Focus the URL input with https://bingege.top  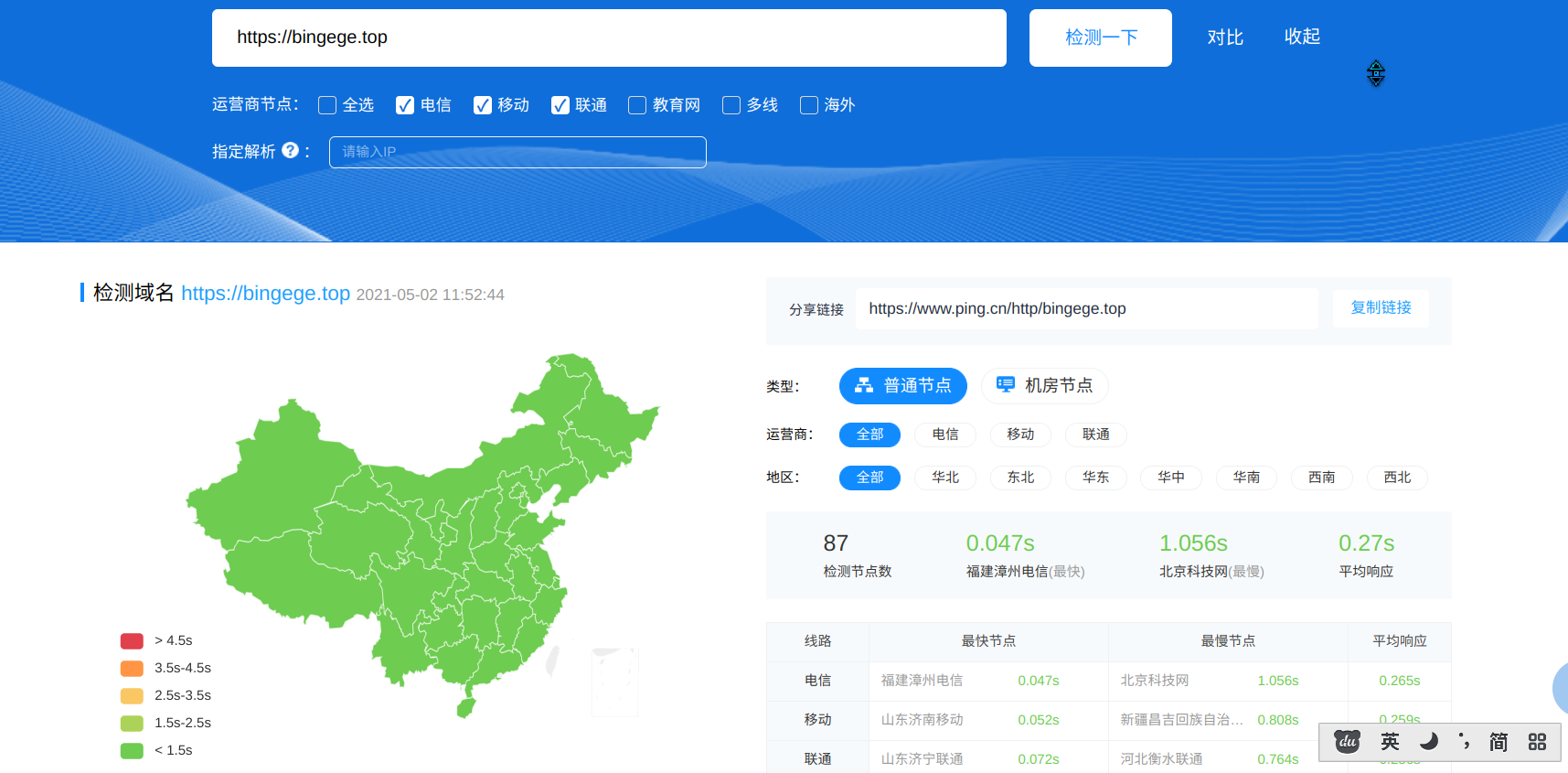point(609,38)
